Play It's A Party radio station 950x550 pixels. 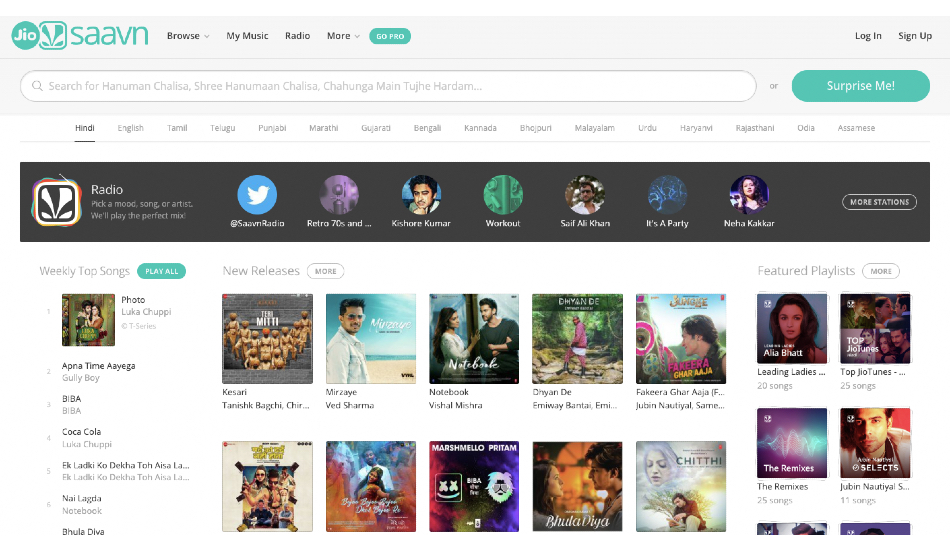click(667, 195)
